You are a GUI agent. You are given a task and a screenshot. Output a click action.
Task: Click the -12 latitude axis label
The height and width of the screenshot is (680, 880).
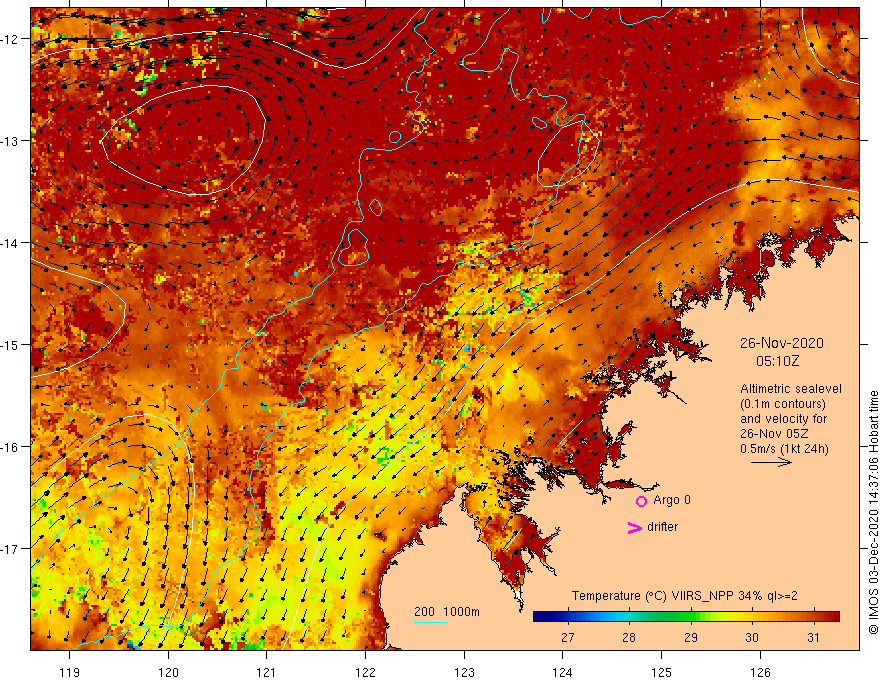(10, 39)
